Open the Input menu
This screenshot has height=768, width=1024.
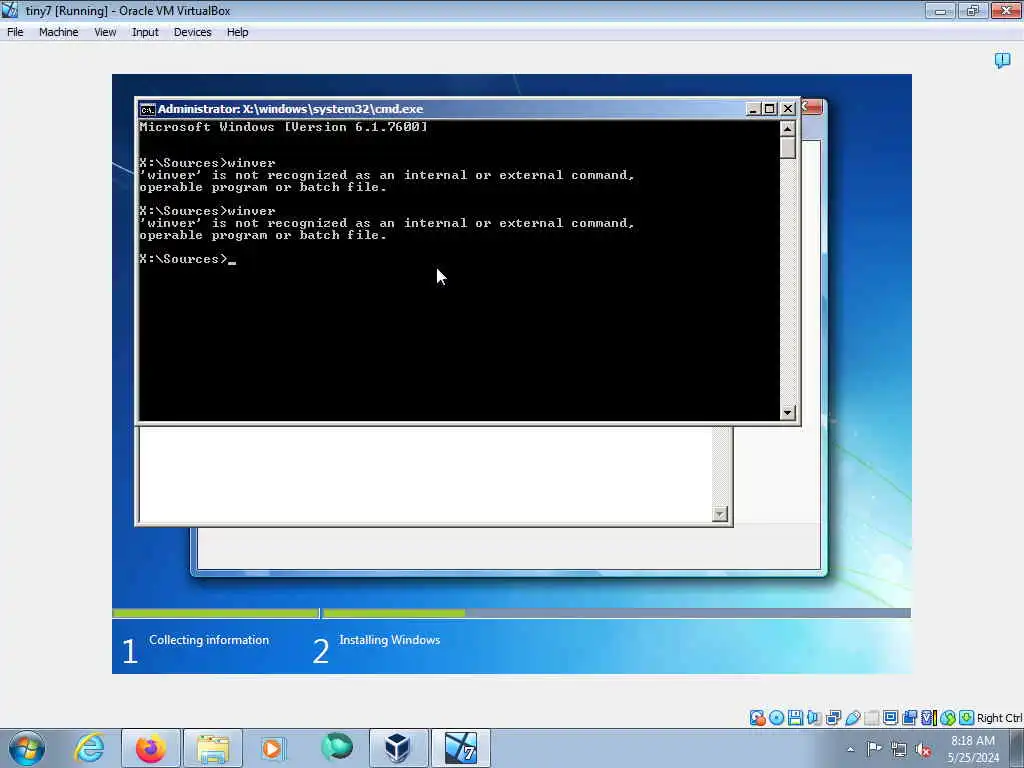click(x=145, y=32)
